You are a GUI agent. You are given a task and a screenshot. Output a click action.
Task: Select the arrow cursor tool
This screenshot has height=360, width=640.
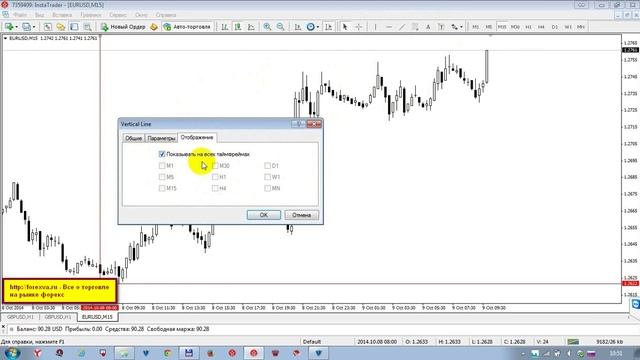click(x=345, y=27)
